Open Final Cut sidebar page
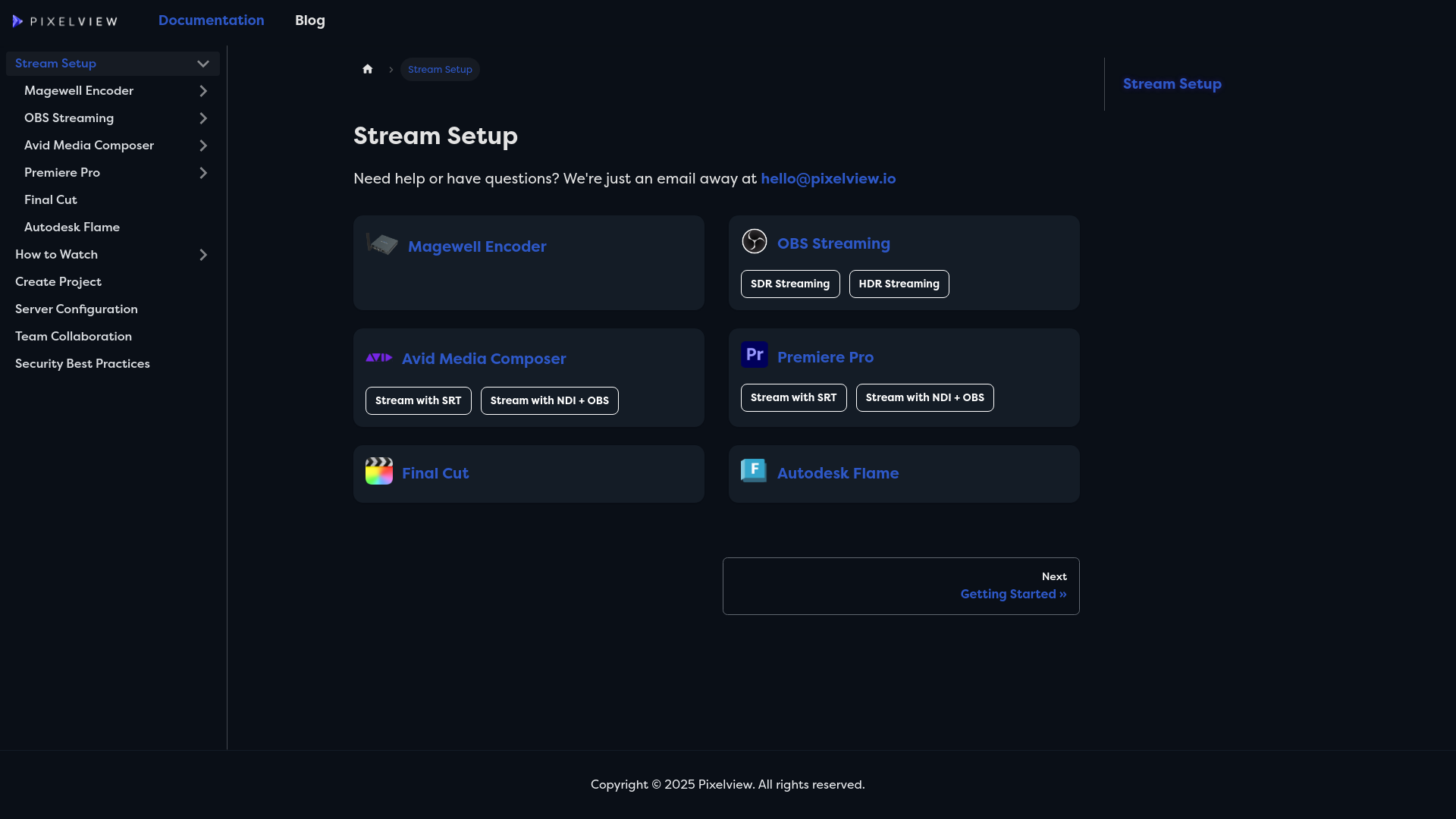 click(51, 200)
